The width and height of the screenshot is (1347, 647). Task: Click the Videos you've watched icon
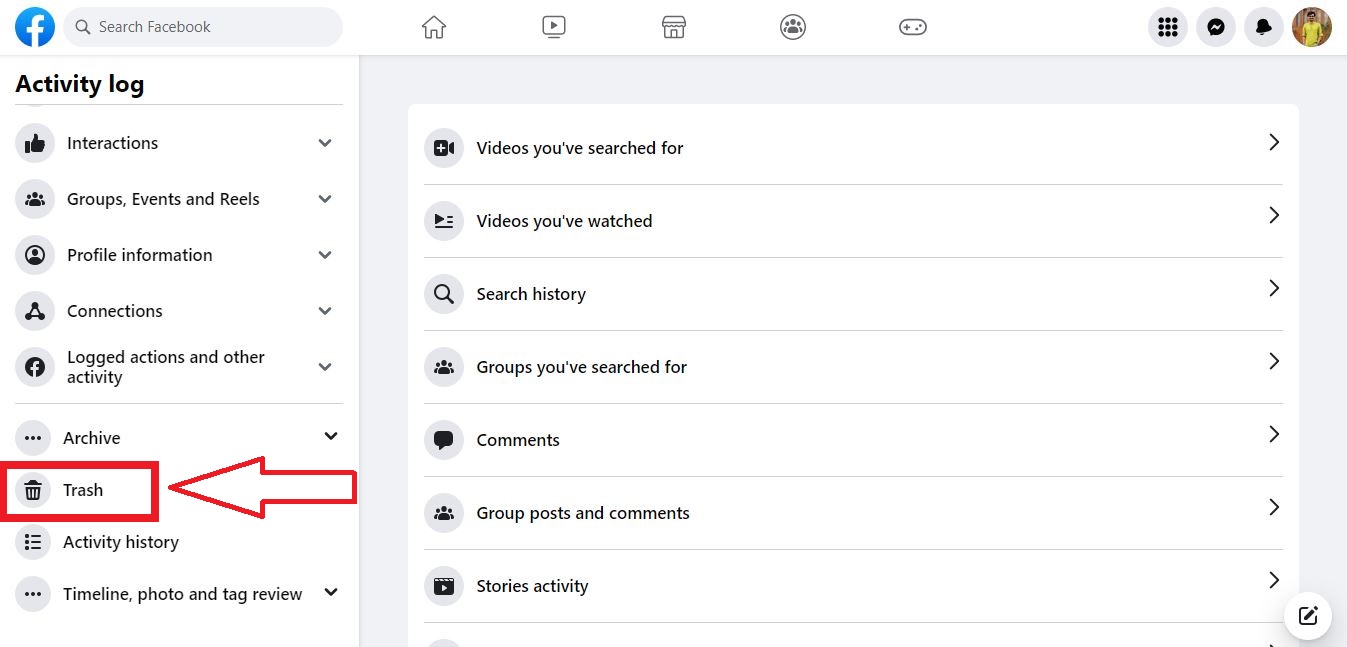pos(444,221)
